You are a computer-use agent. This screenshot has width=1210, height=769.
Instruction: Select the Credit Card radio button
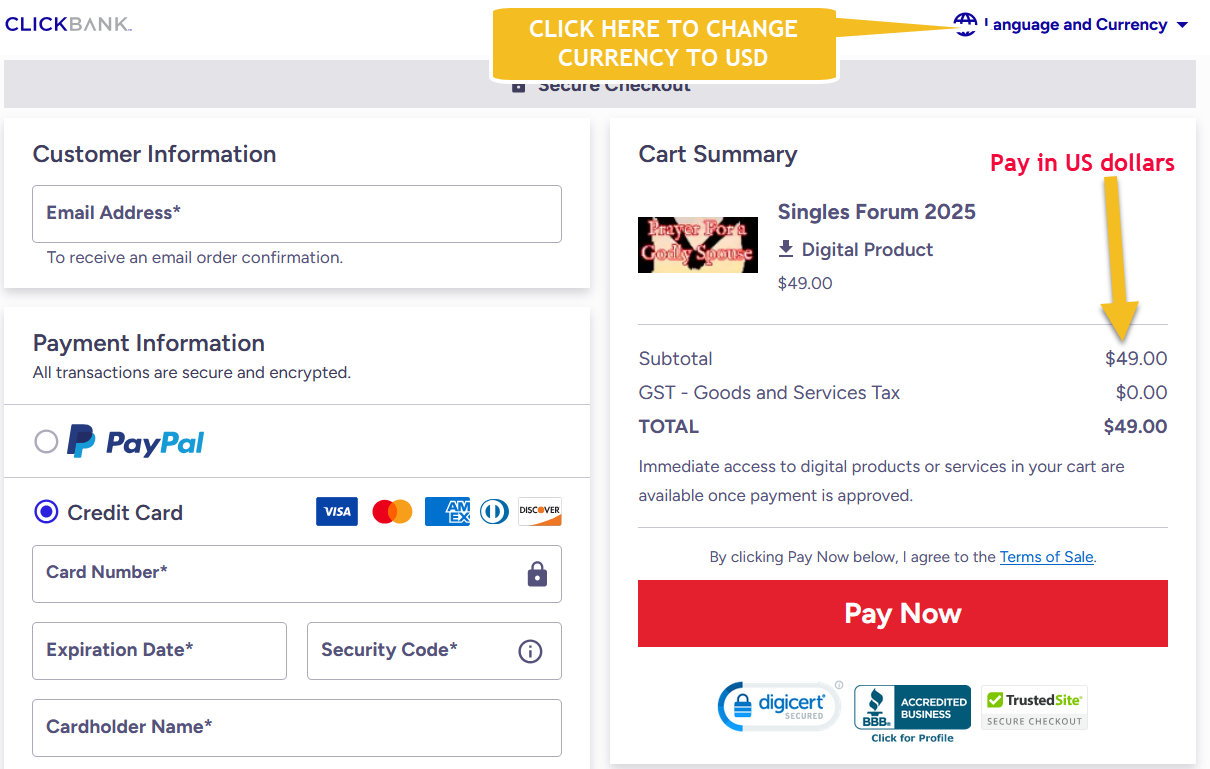click(46, 512)
